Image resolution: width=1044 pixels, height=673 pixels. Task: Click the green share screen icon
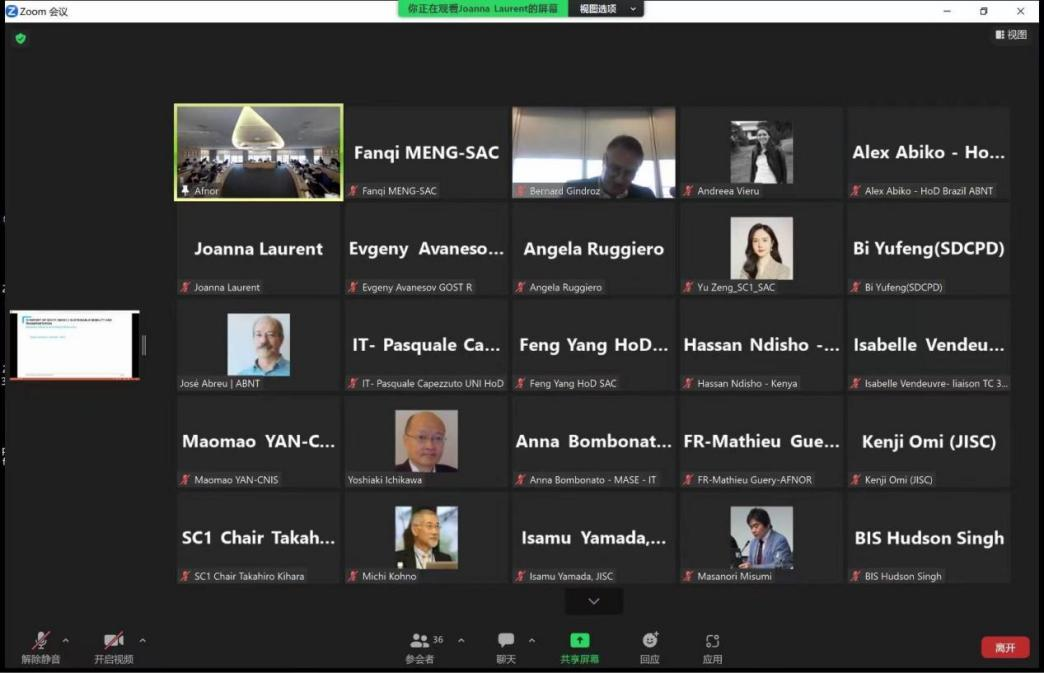[580, 641]
